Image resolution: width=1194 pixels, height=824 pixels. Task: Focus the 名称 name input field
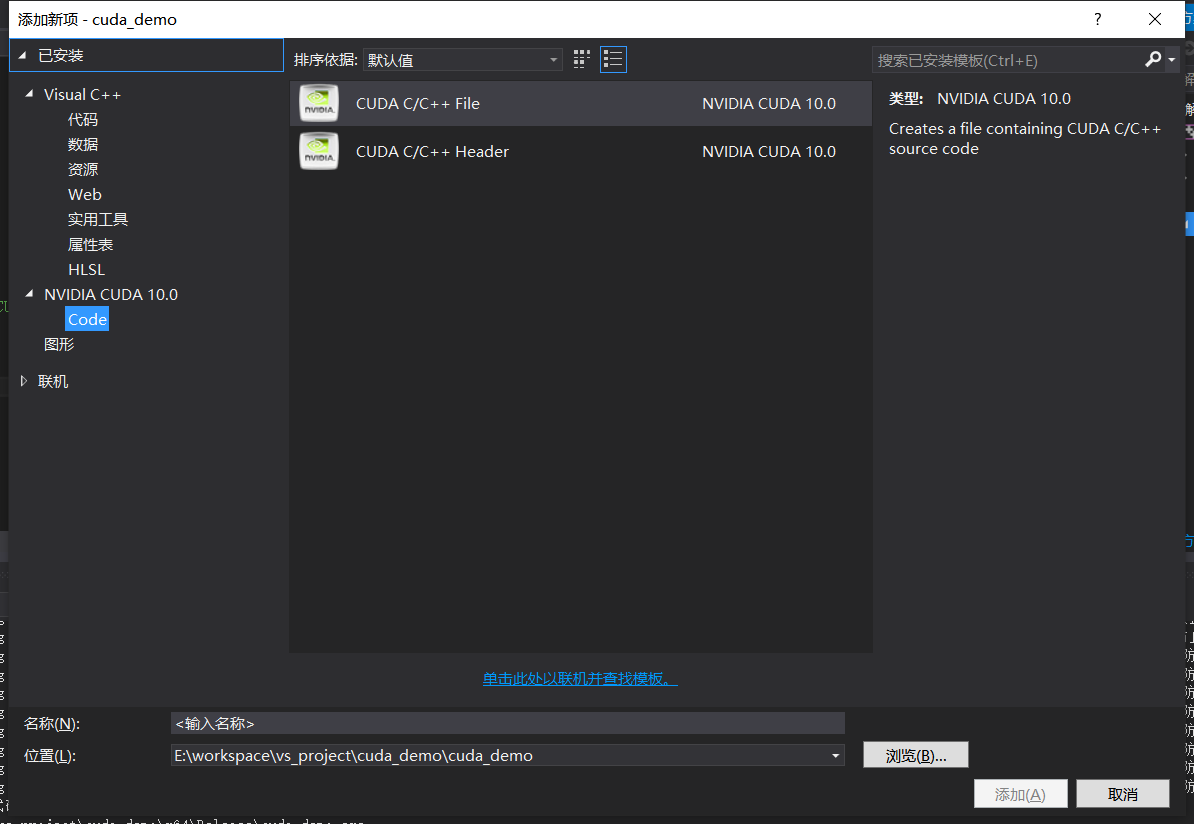click(x=507, y=723)
